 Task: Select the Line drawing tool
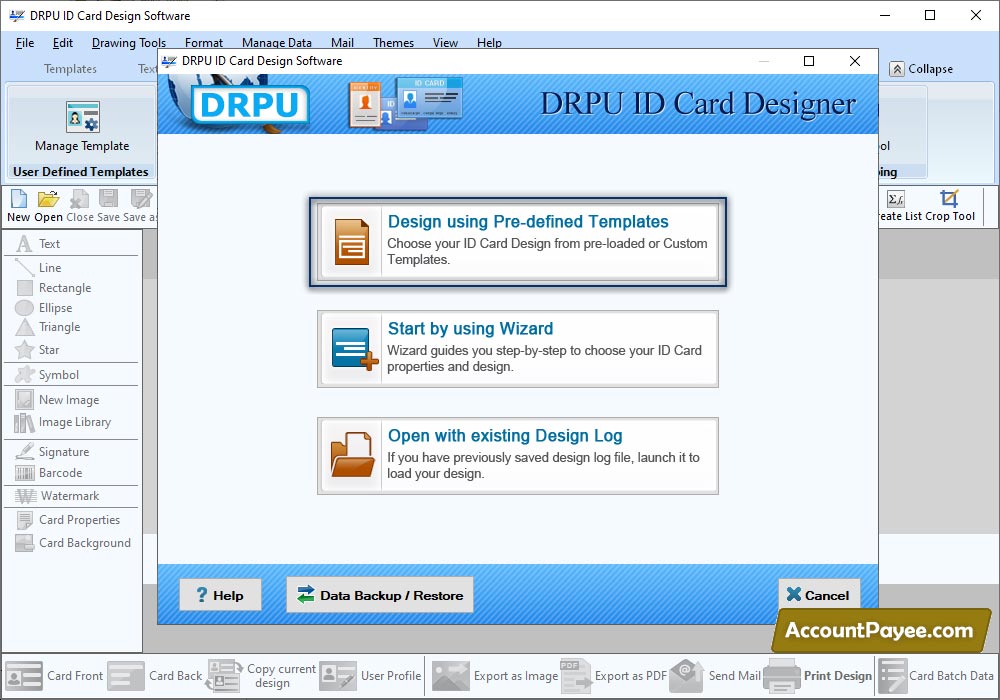coord(39,268)
